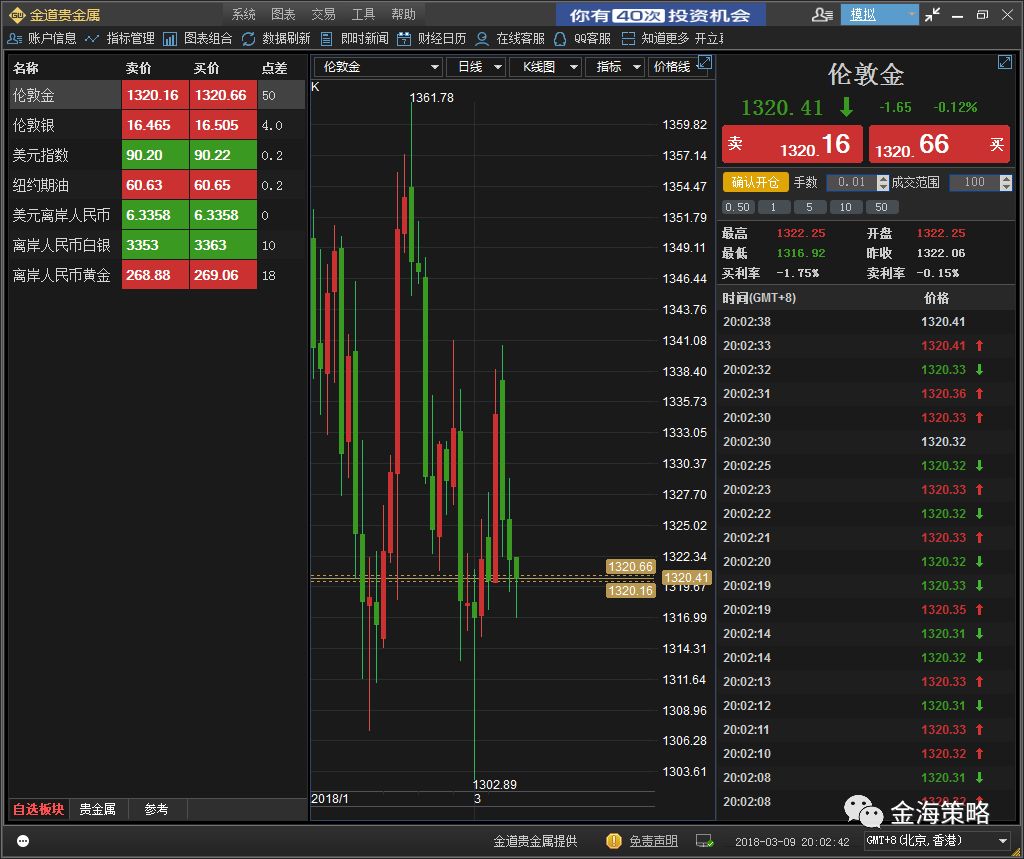Screen dimensions: 1024x859
Task: Select the 0.50 lot size preset
Action: (x=737, y=207)
